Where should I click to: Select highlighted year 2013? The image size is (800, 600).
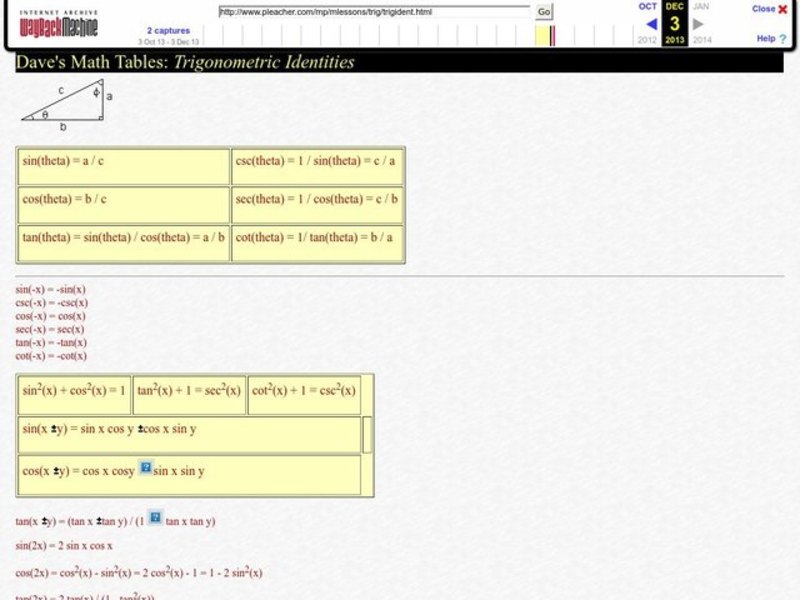[675, 40]
